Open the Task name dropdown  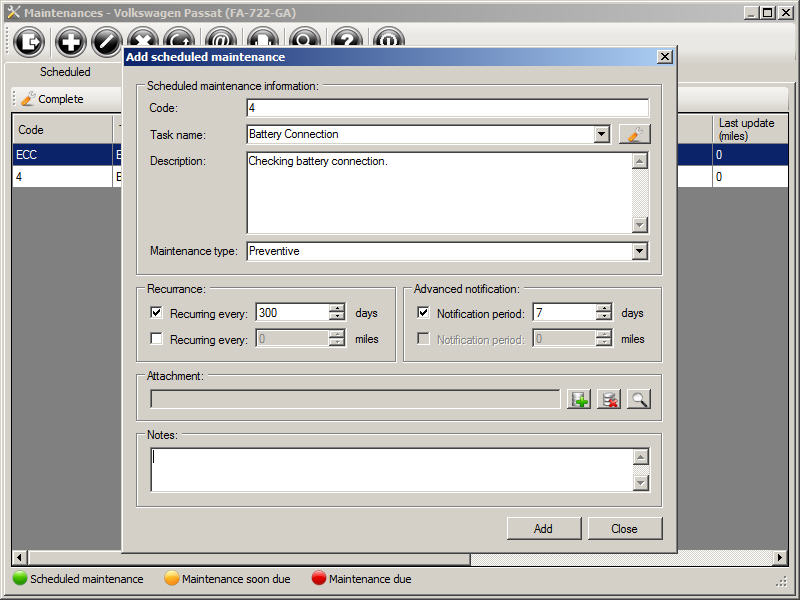[601, 134]
